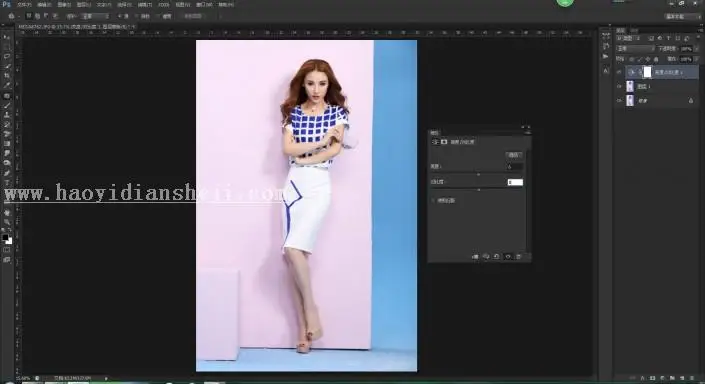
Task: Open the Actions panel play icon
Action: point(606,56)
